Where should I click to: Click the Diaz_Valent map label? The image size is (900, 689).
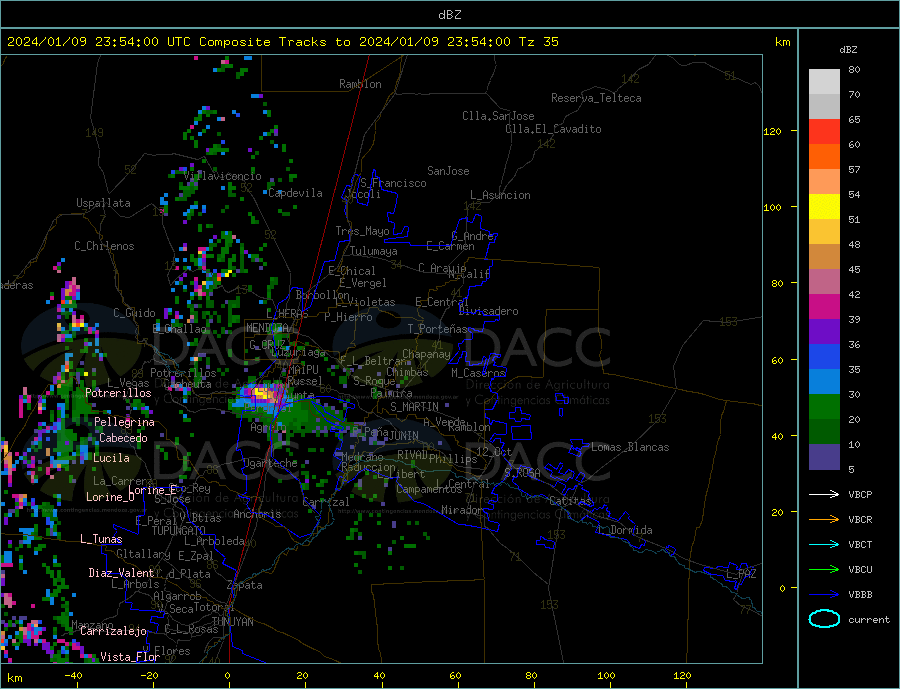pos(121,573)
